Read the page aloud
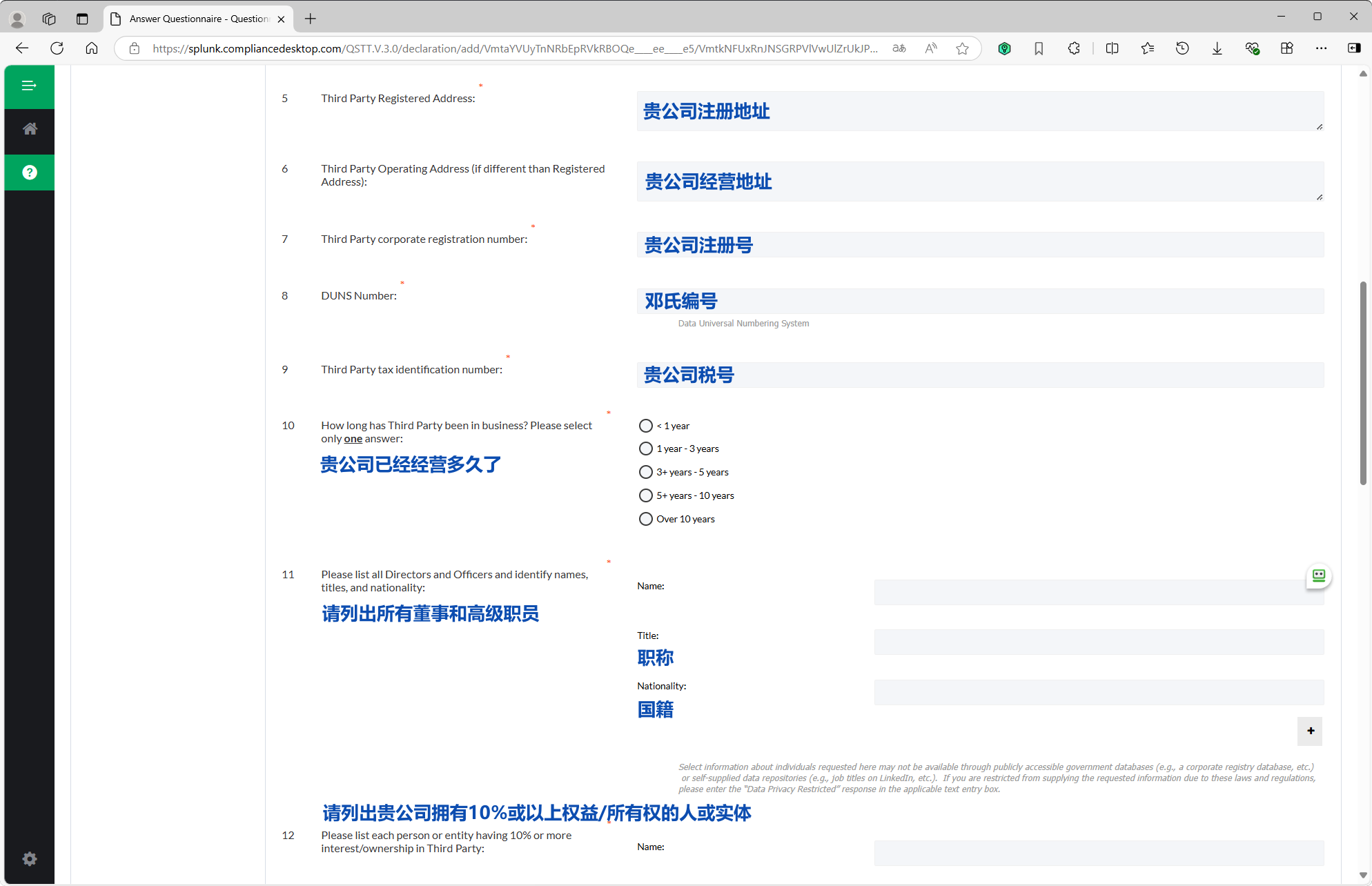This screenshot has height=886, width=1372. tap(930, 48)
